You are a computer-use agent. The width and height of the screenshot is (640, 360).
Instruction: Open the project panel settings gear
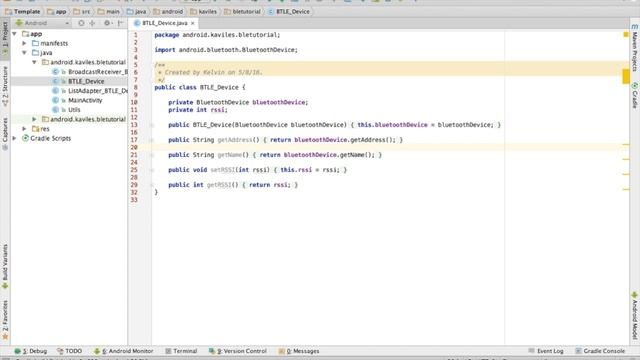[x=107, y=23]
